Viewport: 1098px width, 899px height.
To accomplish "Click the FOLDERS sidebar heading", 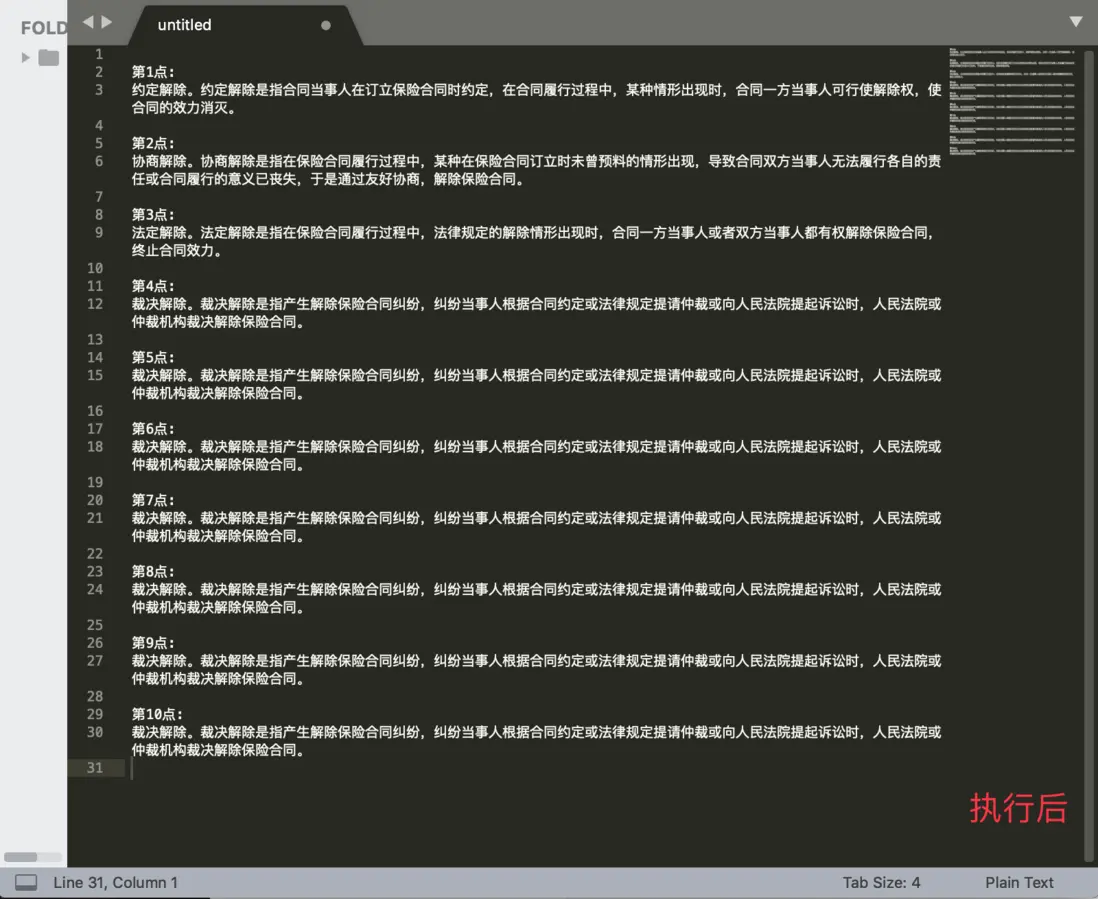I will pyautogui.click(x=44, y=28).
